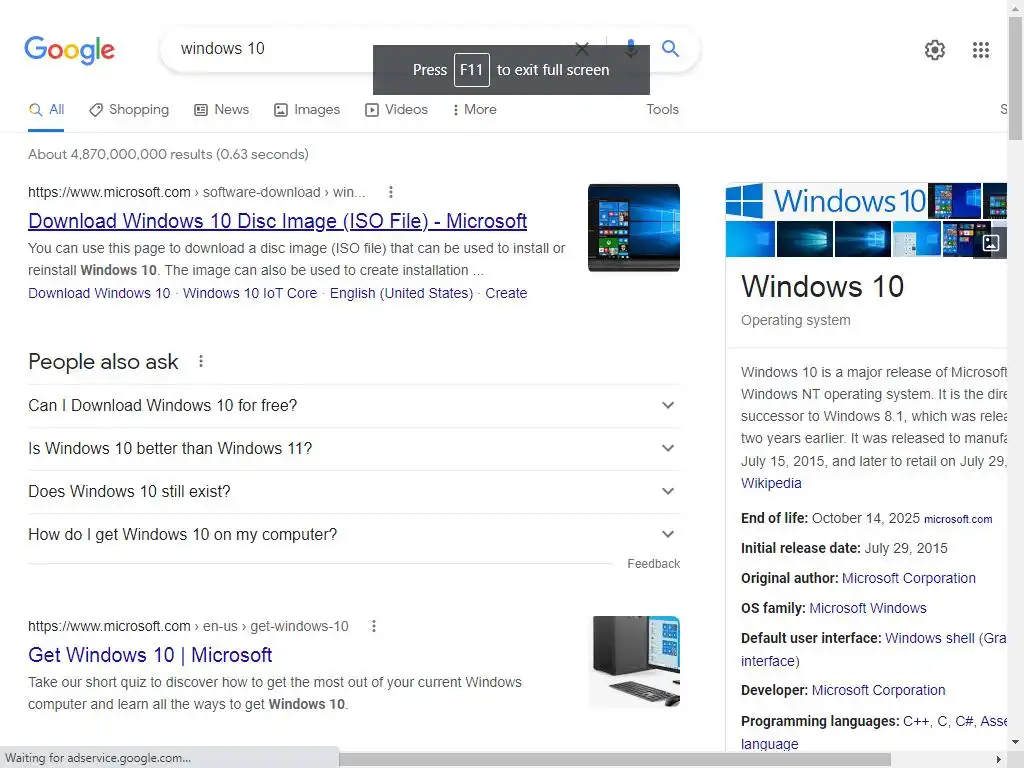Expand 'Is Windows 10 better than Windows 11?'
Screen dimensions: 1024x768
click(x=354, y=449)
